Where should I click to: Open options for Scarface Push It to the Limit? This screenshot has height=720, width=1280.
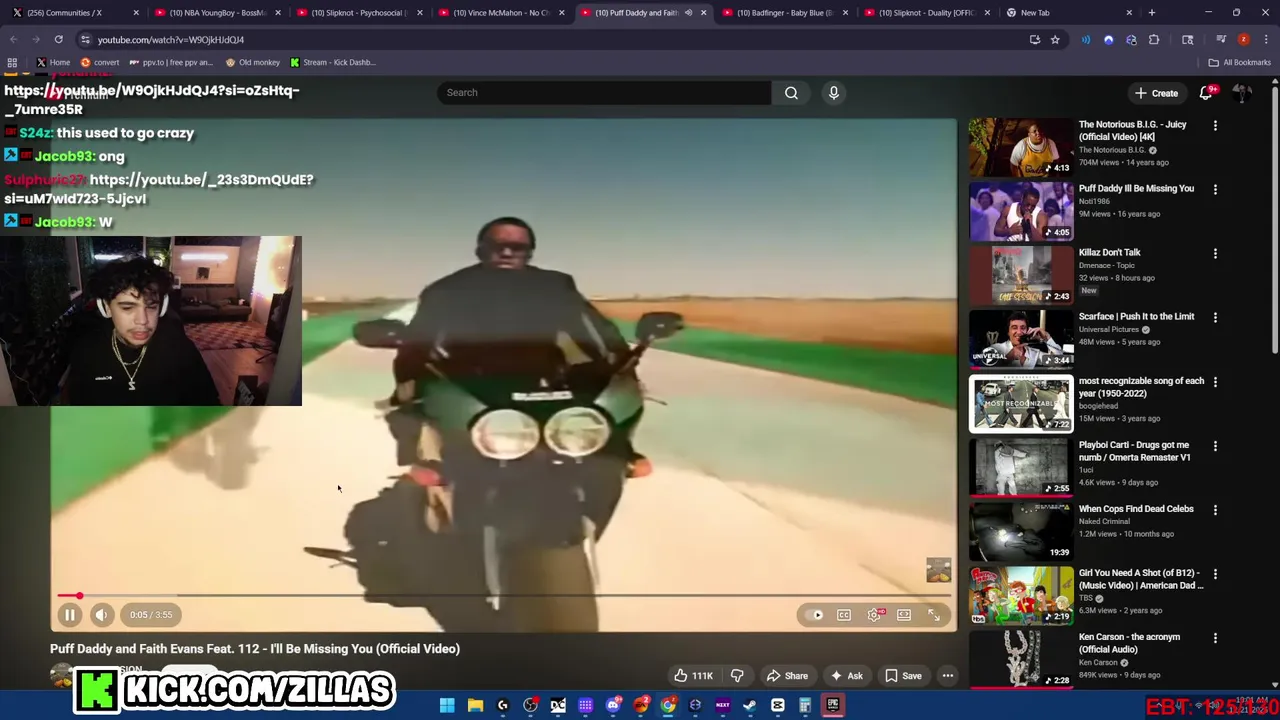[1215, 318]
